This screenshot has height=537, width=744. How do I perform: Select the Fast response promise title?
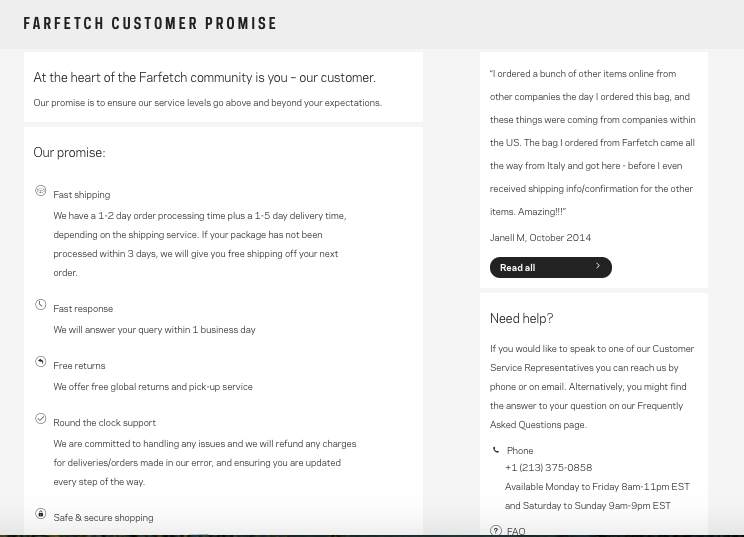[83, 309]
